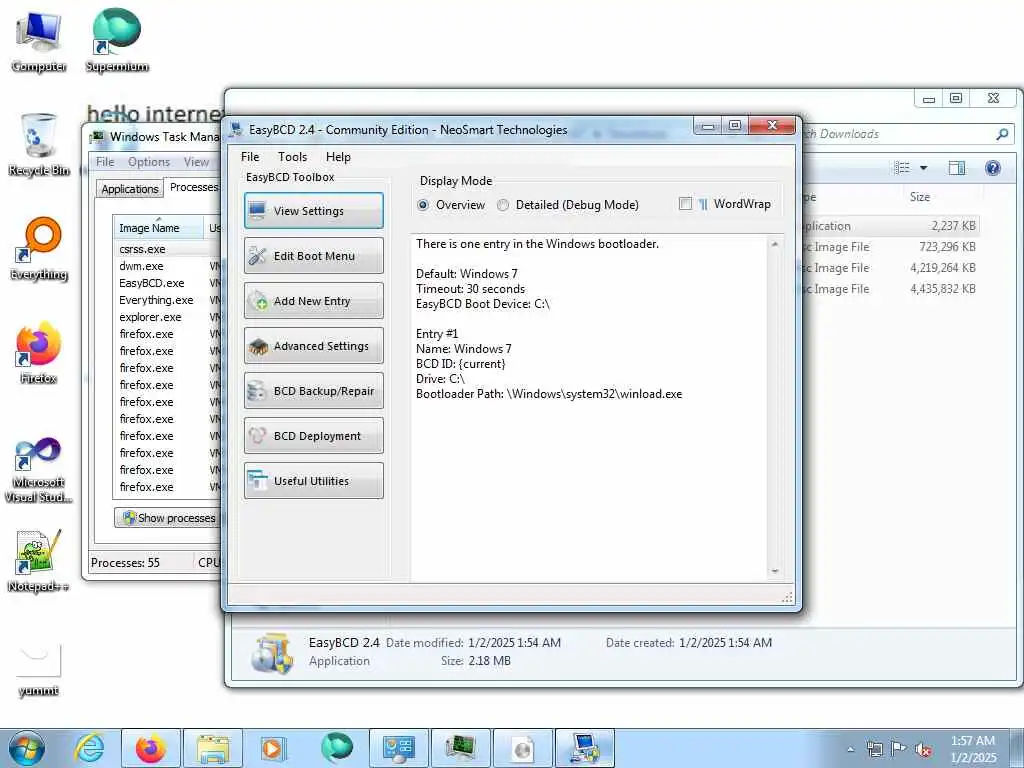Click EasyBCD 2.4 icon in details pane

(x=272, y=652)
